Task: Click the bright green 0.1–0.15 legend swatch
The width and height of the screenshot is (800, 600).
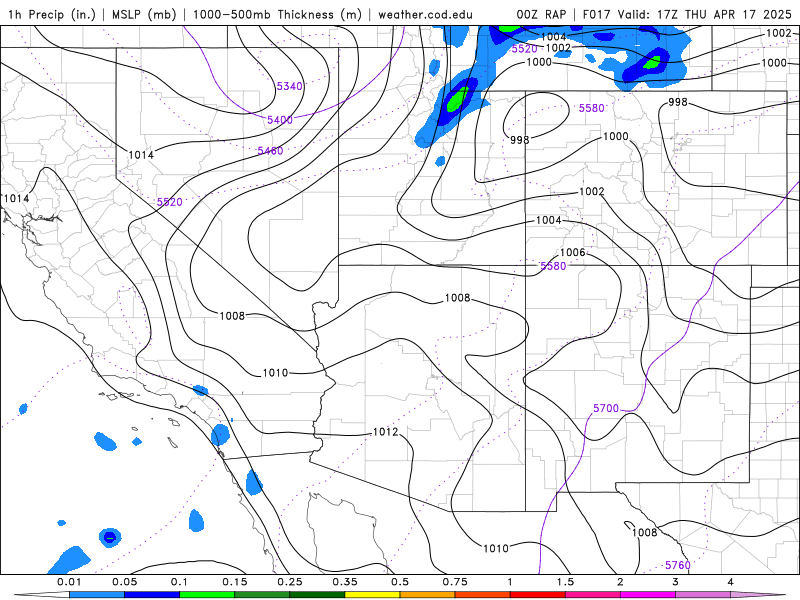Action: coord(207,595)
